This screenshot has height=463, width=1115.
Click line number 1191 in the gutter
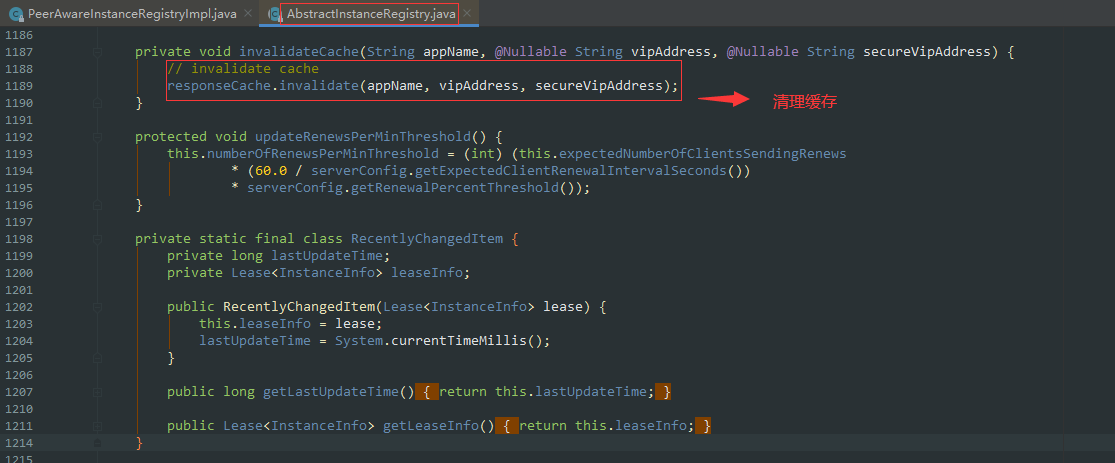coord(18,120)
